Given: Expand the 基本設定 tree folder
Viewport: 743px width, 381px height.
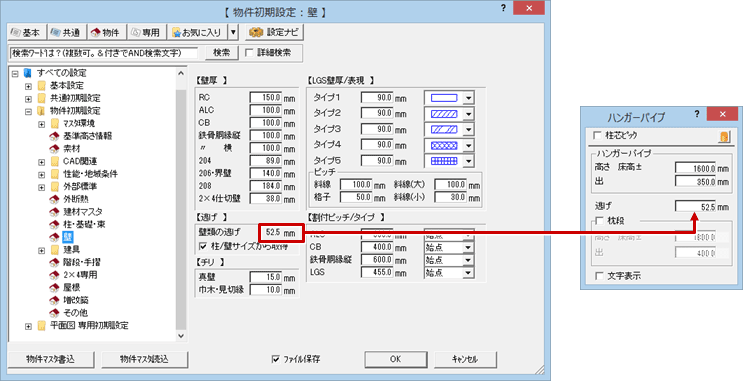Looking at the screenshot, I should click(x=28, y=86).
